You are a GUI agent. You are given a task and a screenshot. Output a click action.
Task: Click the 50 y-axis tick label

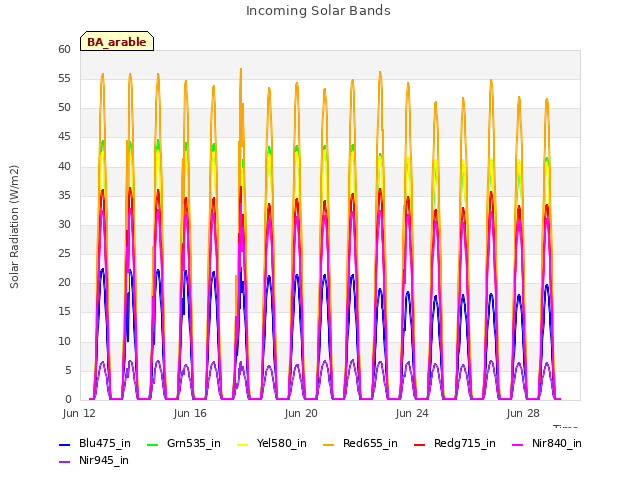[64, 108]
